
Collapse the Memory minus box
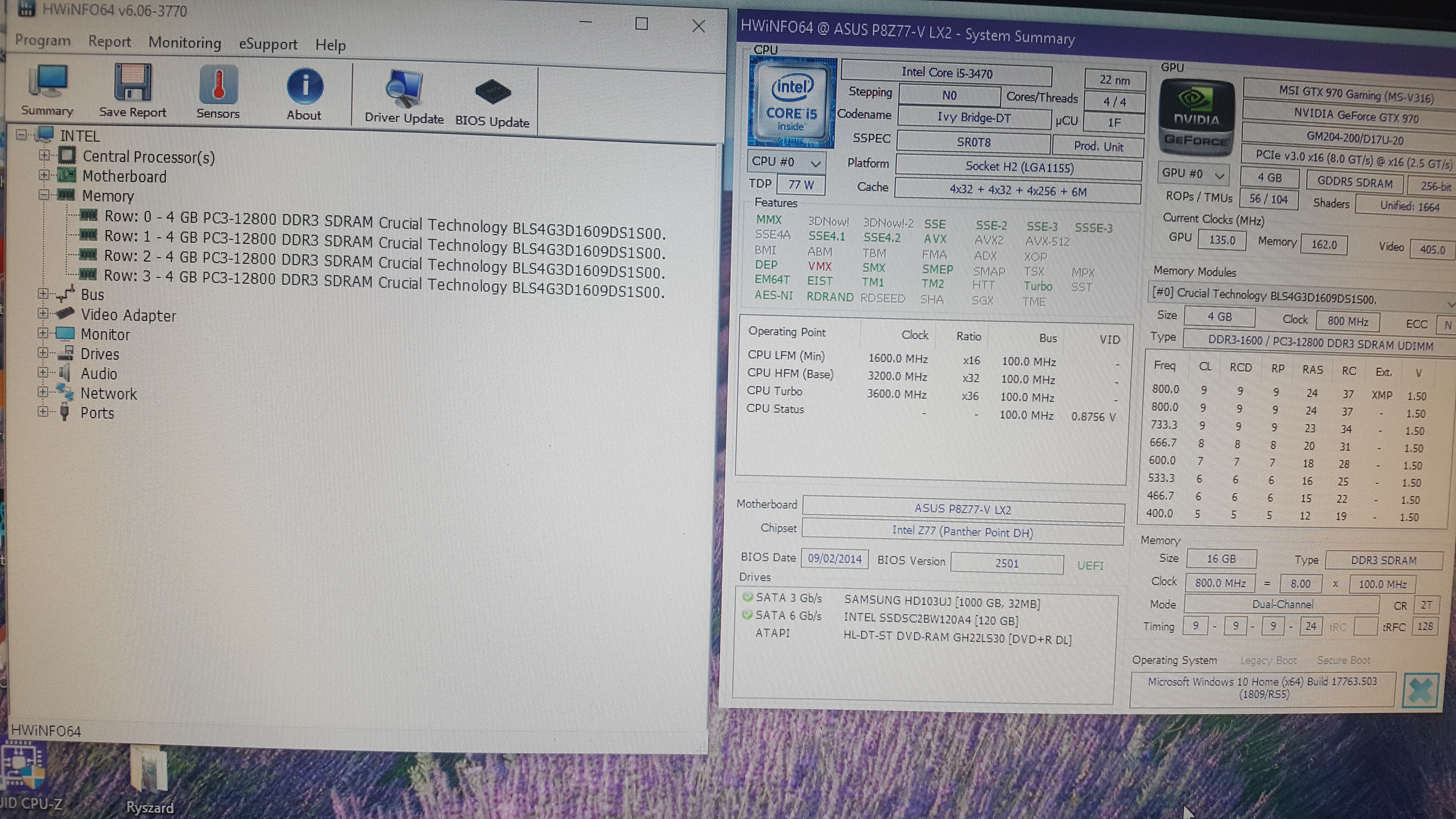(44, 195)
